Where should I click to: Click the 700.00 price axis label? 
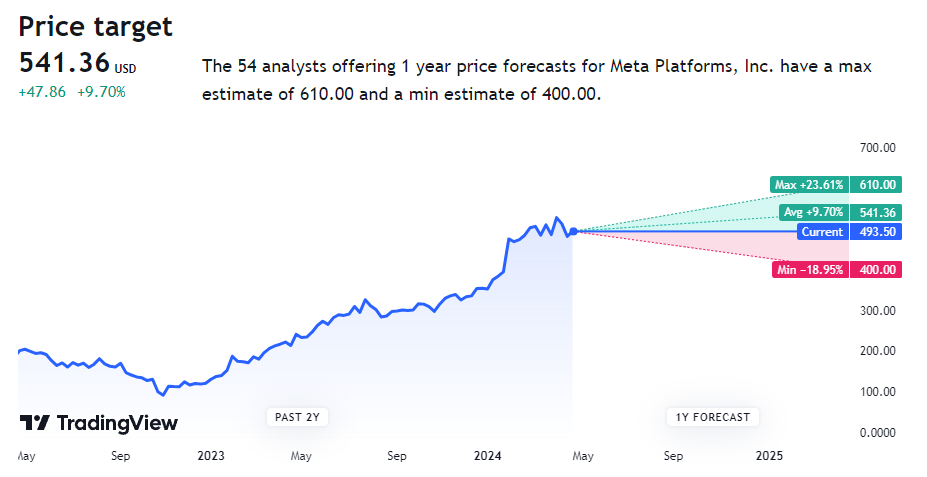pos(877,148)
